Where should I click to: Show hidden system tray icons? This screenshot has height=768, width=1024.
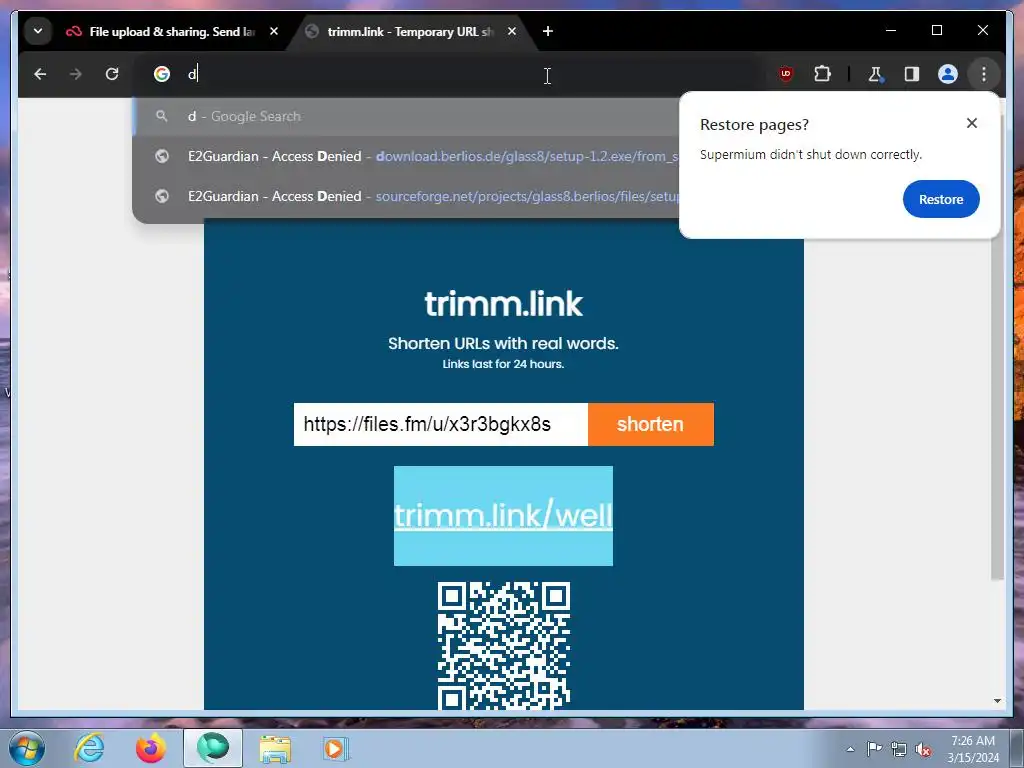click(850, 749)
